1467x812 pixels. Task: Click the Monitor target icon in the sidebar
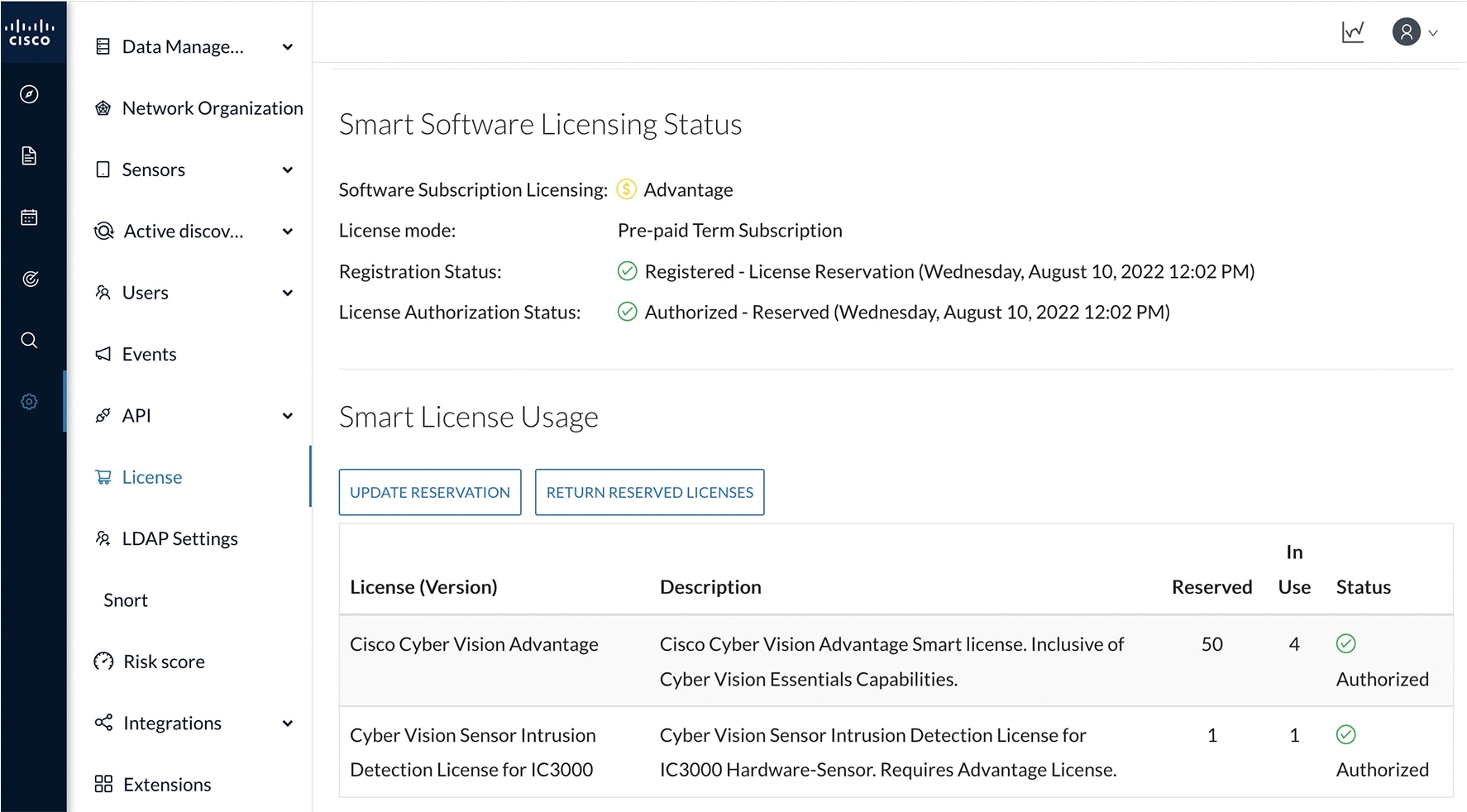tap(30, 279)
